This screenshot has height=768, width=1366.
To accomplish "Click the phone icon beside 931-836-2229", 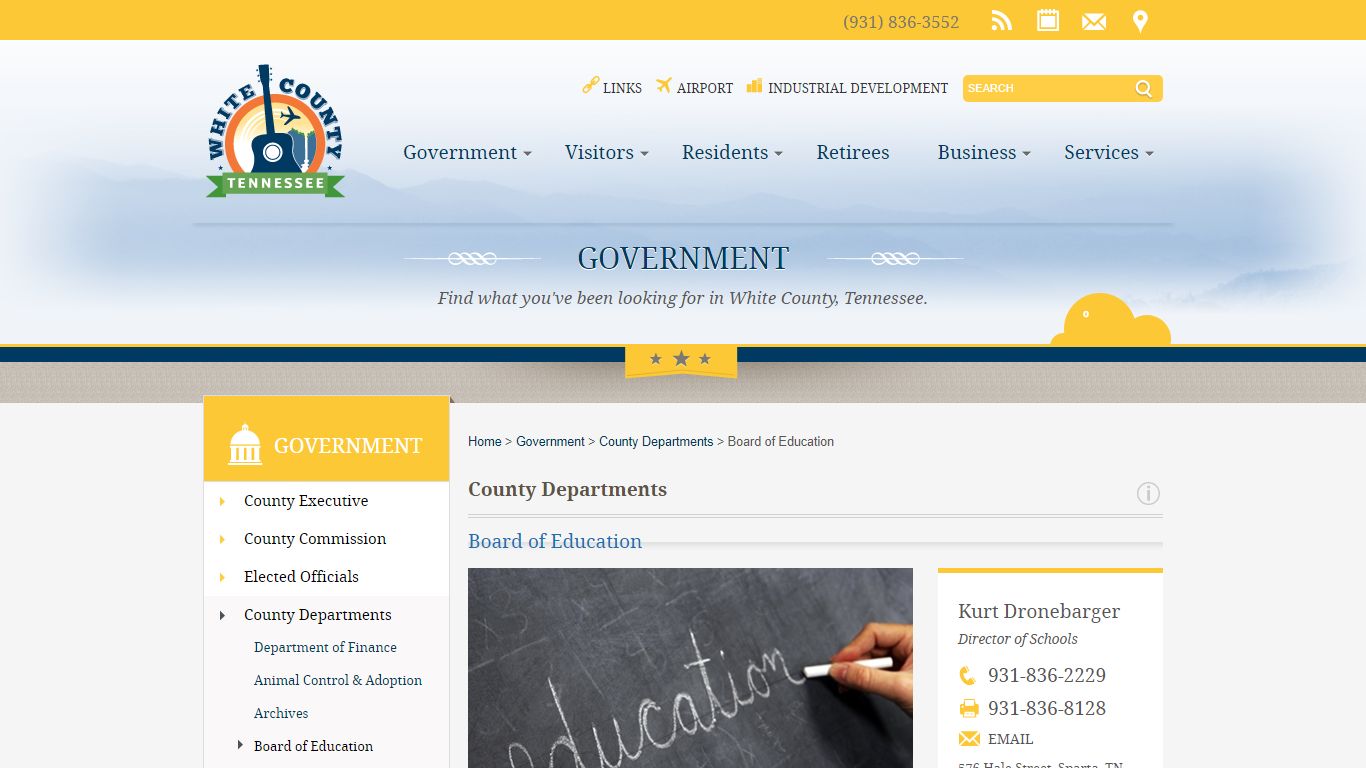I will [x=967, y=676].
